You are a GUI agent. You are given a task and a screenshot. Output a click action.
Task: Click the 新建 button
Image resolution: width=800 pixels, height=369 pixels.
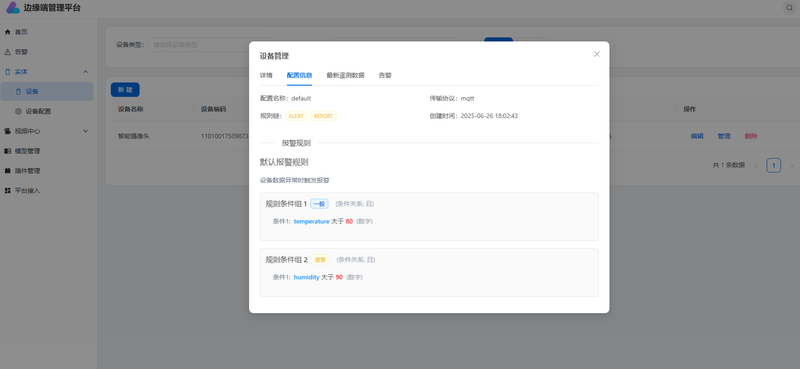tap(125, 90)
